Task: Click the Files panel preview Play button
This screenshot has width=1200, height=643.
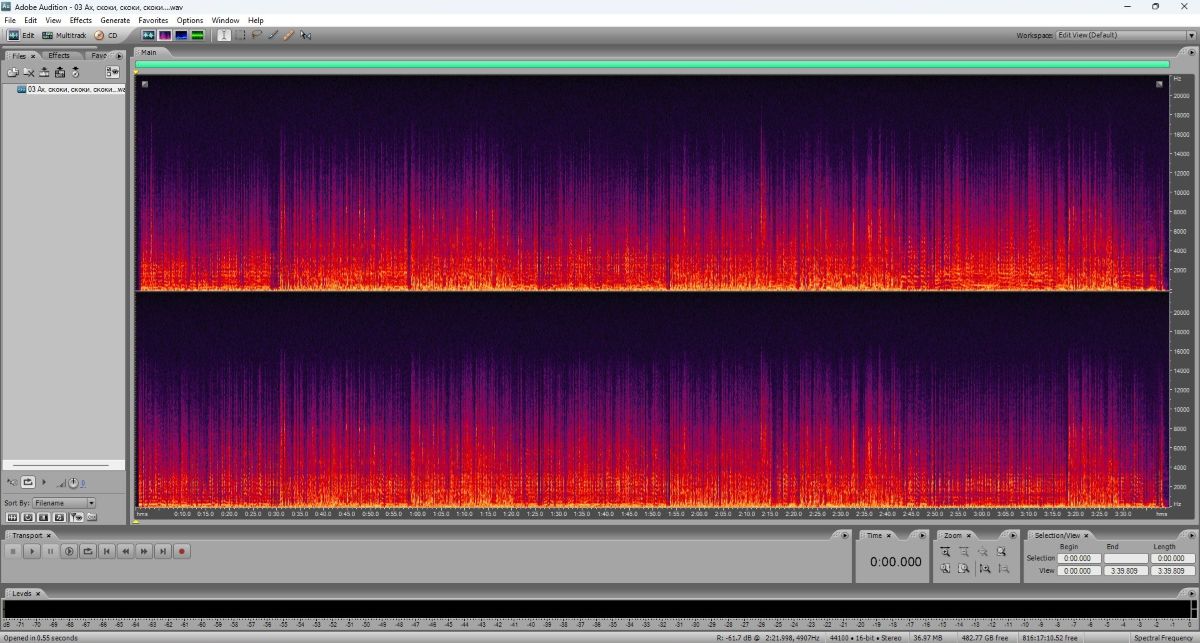Action: coord(43,482)
